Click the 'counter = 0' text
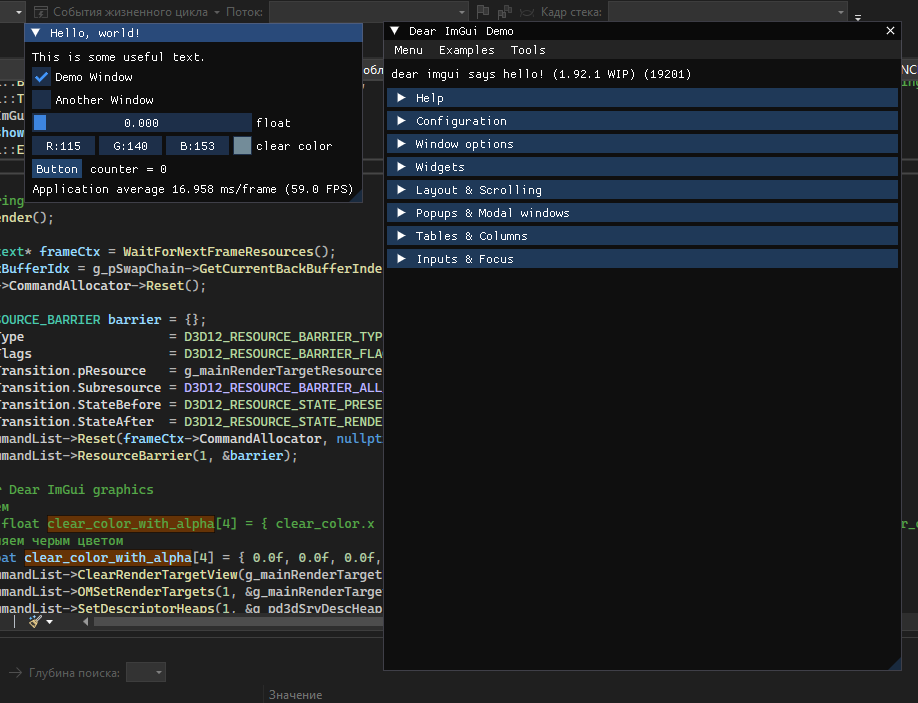 pos(128,169)
